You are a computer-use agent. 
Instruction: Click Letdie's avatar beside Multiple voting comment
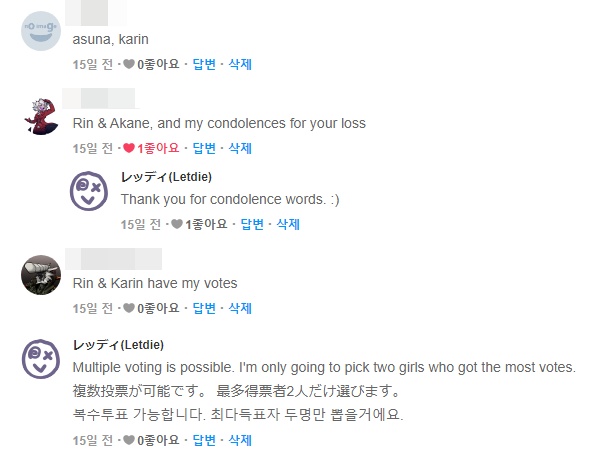click(x=41, y=358)
